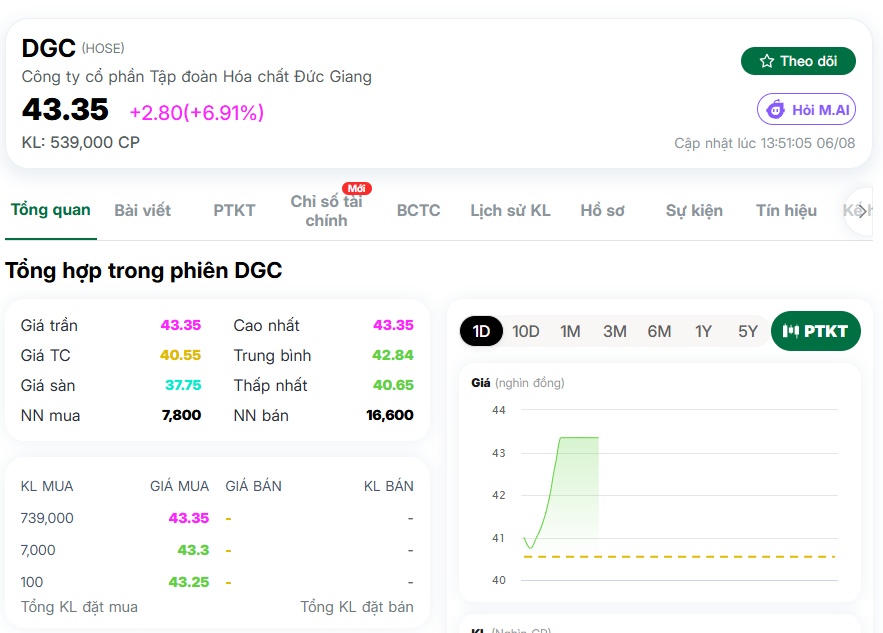The image size is (883, 633).
Task: Click the (HOSE) exchange label
Action: pyautogui.click(x=103, y=48)
